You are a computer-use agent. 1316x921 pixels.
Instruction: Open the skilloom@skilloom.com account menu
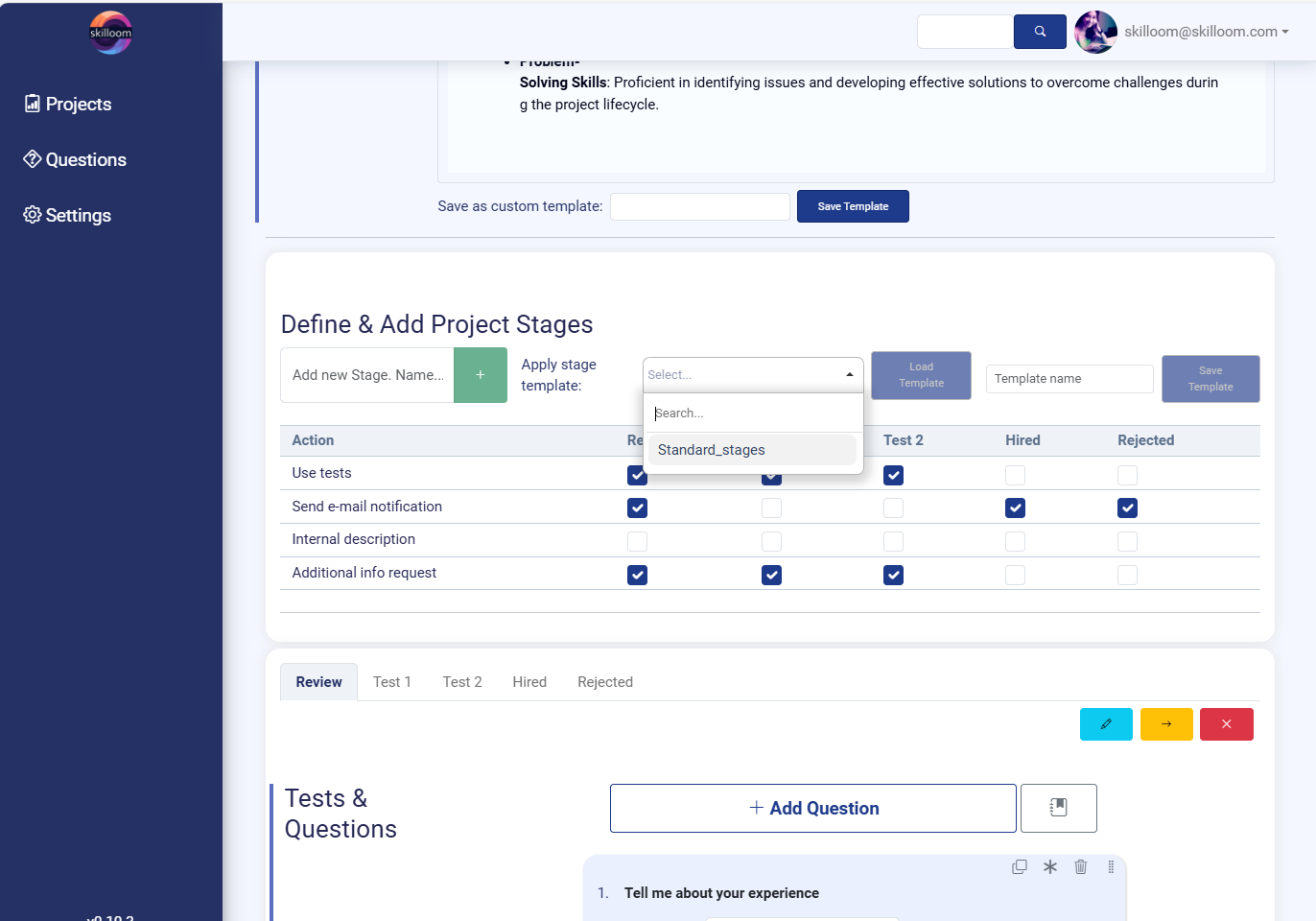tap(1206, 32)
